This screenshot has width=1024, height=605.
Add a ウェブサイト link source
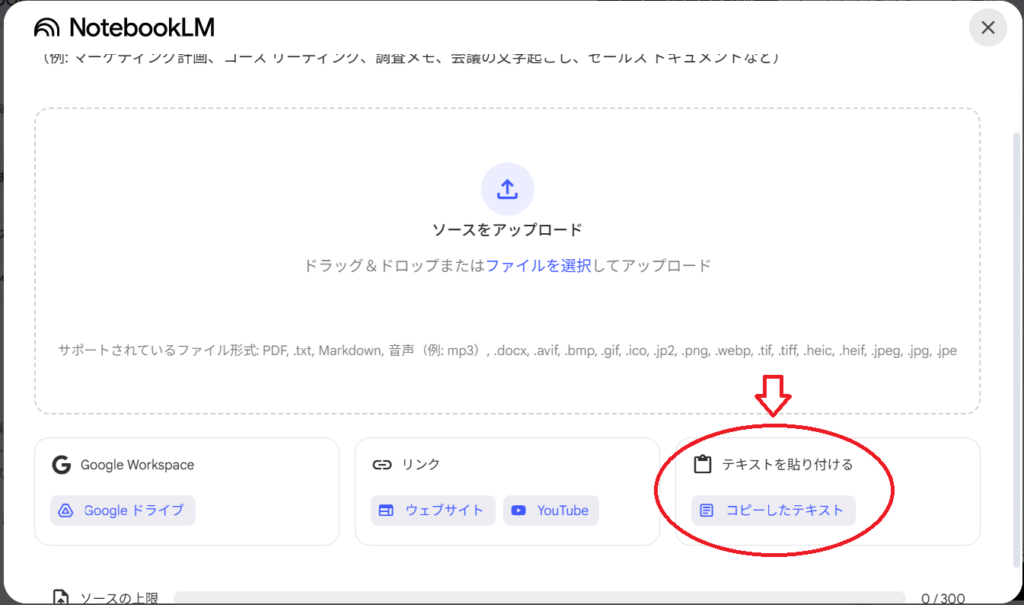pyautogui.click(x=433, y=511)
